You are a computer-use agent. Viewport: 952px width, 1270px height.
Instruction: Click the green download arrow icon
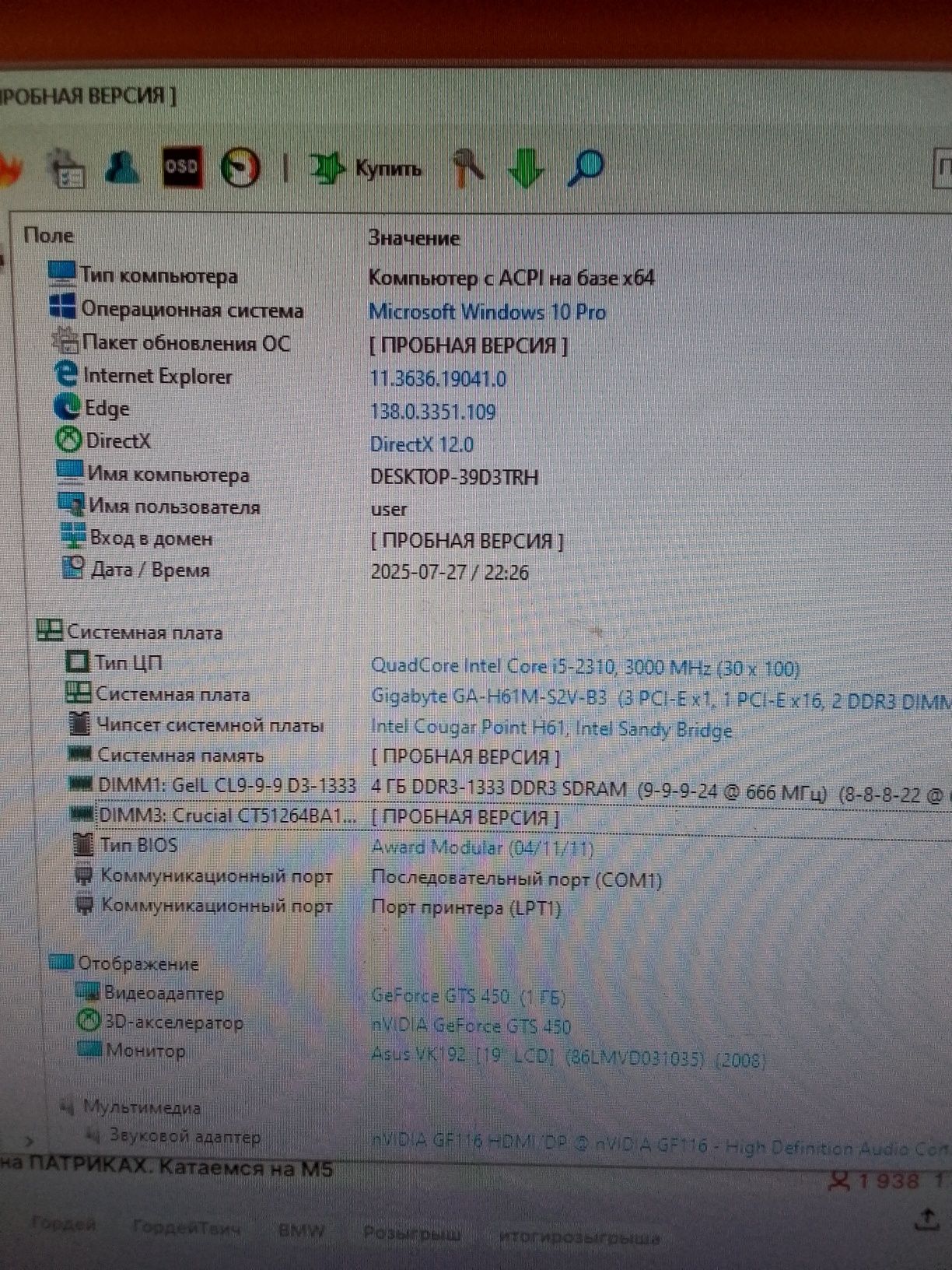pyautogui.click(x=526, y=168)
